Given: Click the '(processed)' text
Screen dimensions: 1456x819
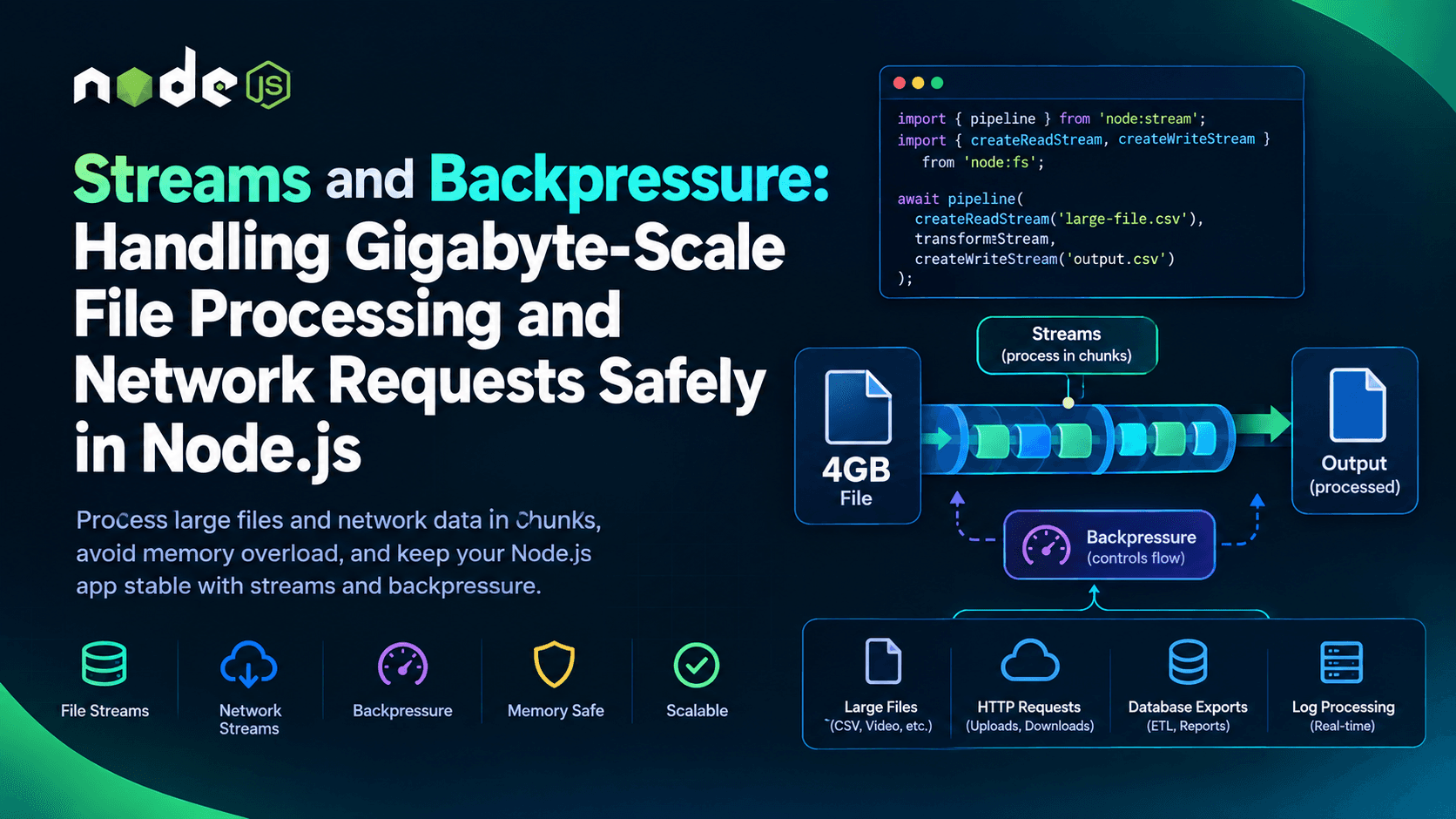Looking at the screenshot, I should pyautogui.click(x=1355, y=487).
